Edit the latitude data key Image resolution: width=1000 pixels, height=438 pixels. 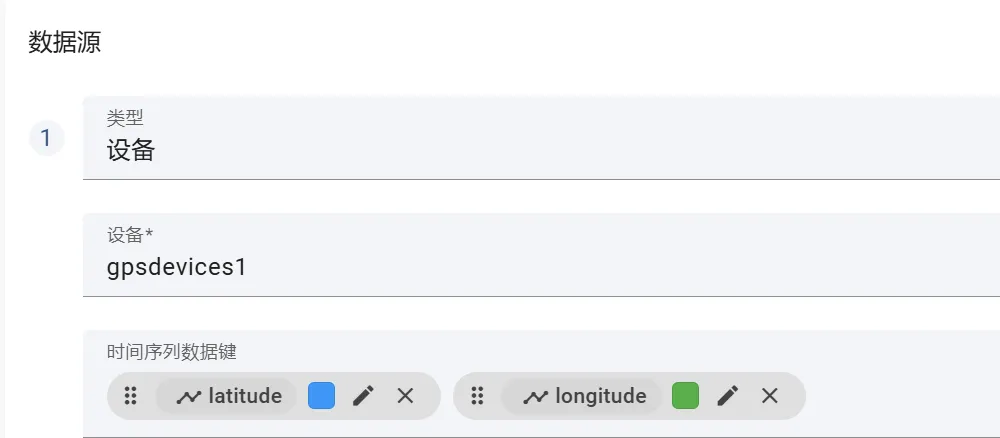(x=363, y=396)
